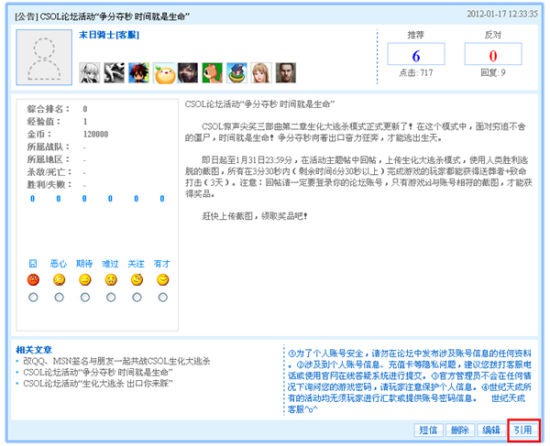Viewport: 550px width, 446px height.
Task: Select the dark masked face avatar icon
Action: [x=188, y=73]
